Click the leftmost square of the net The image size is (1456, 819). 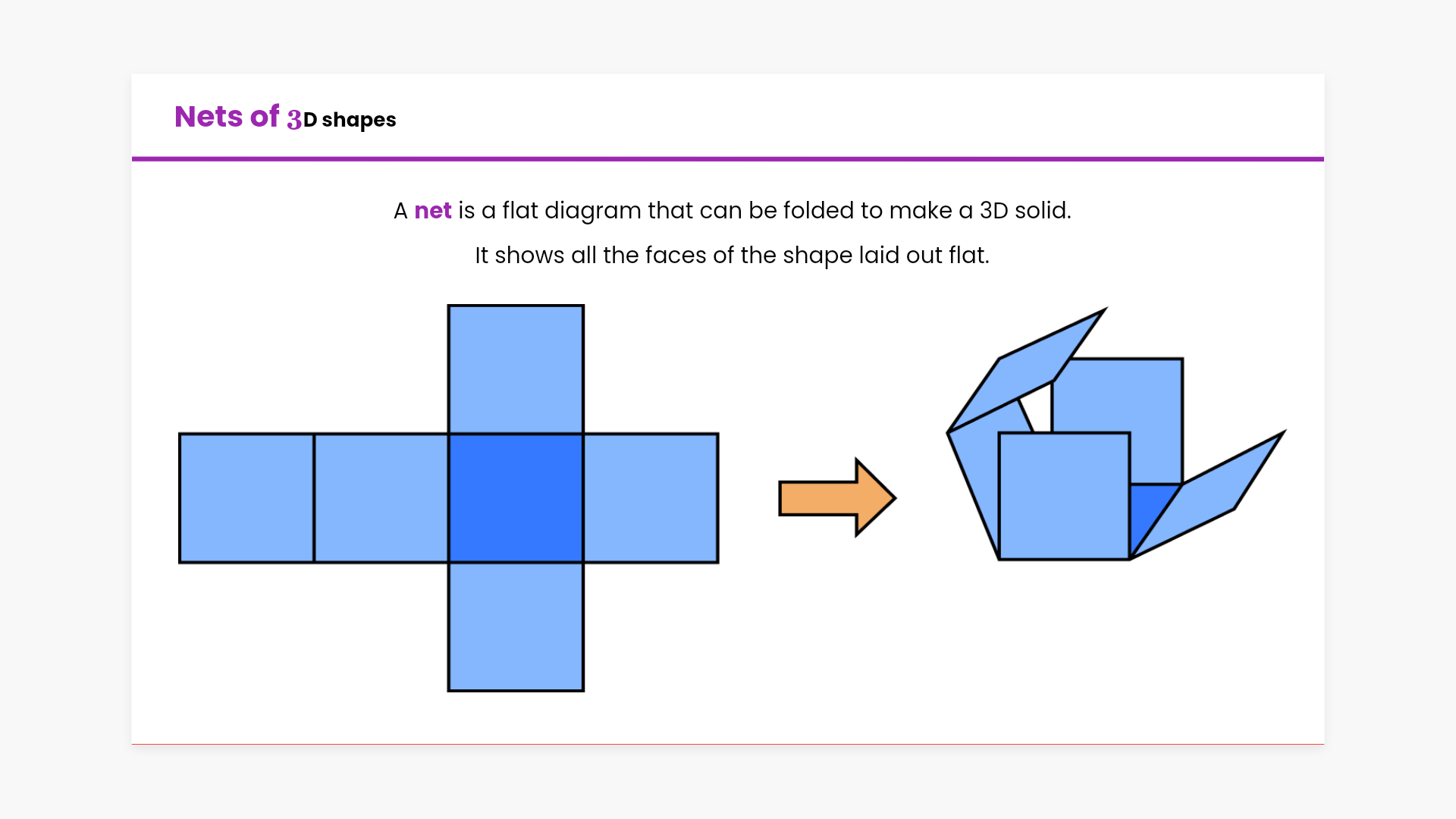(246, 498)
